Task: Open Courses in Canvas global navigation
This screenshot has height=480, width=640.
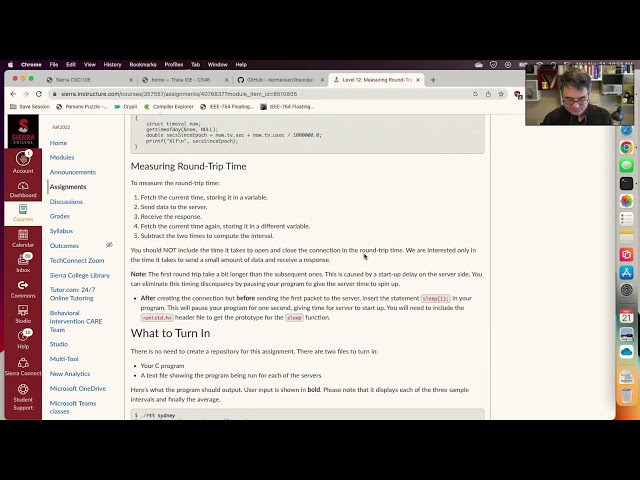Action: tap(23, 213)
